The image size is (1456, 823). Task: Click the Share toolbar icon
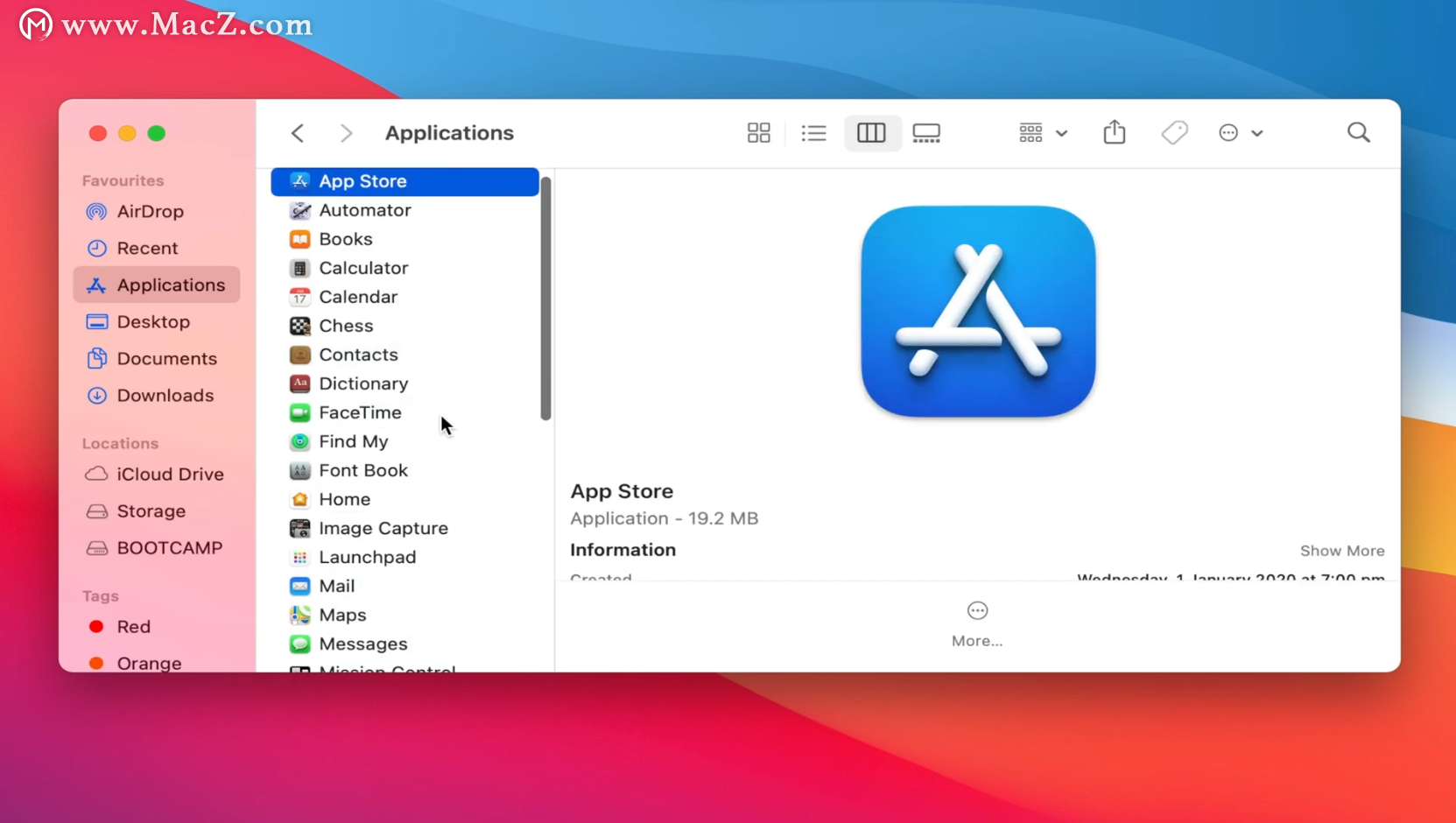1115,132
